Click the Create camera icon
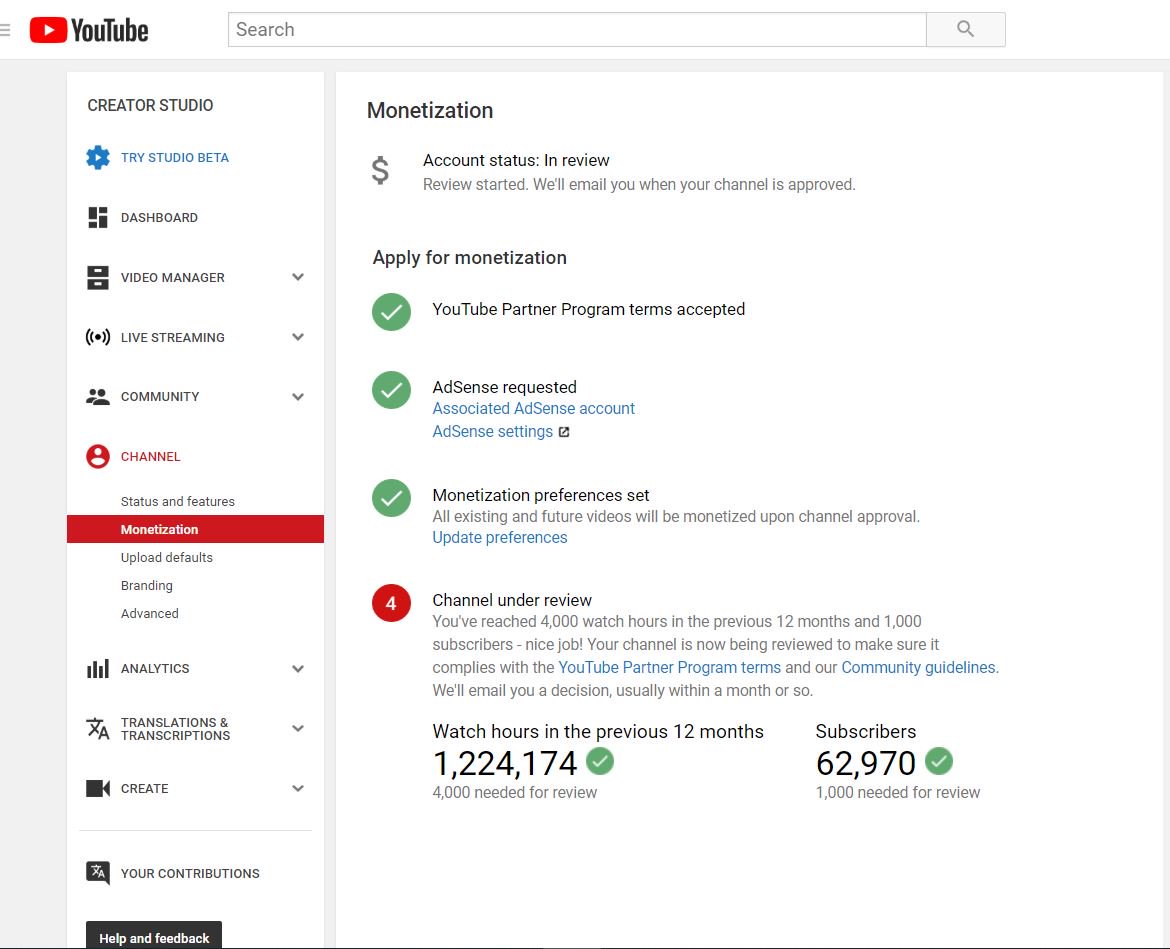The image size is (1170, 949). pos(98,789)
